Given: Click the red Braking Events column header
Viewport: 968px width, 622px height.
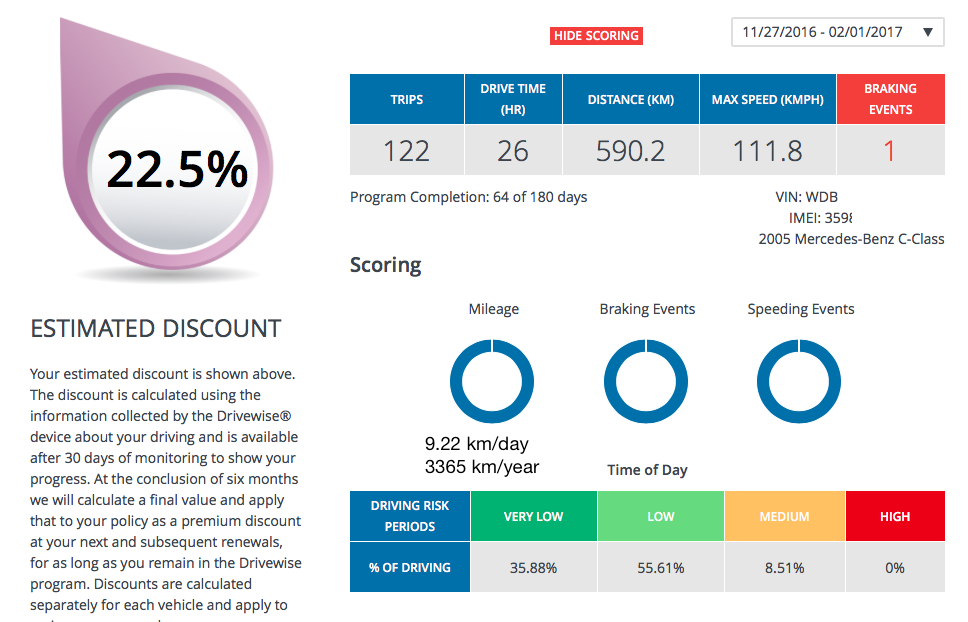Looking at the screenshot, I should tap(890, 98).
